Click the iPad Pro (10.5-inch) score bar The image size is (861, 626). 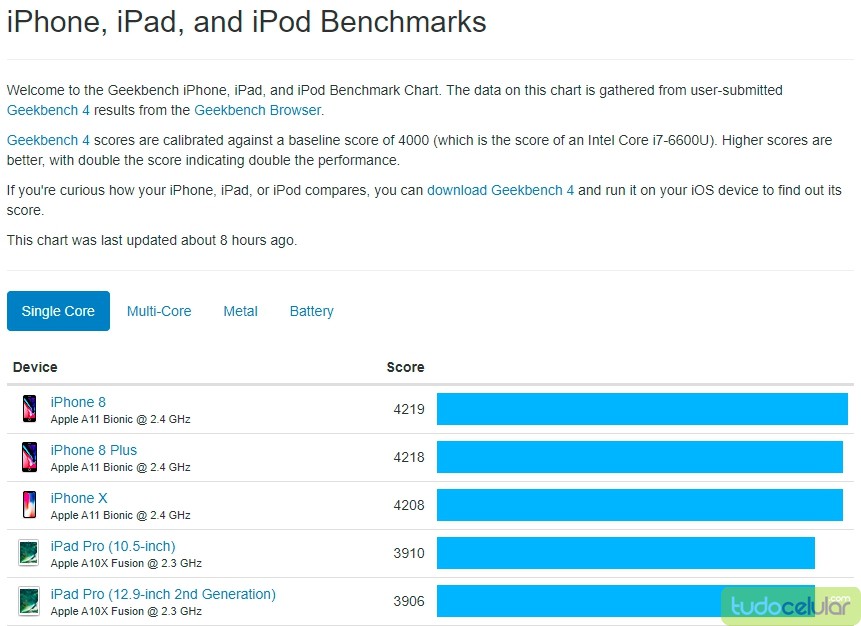click(x=625, y=553)
